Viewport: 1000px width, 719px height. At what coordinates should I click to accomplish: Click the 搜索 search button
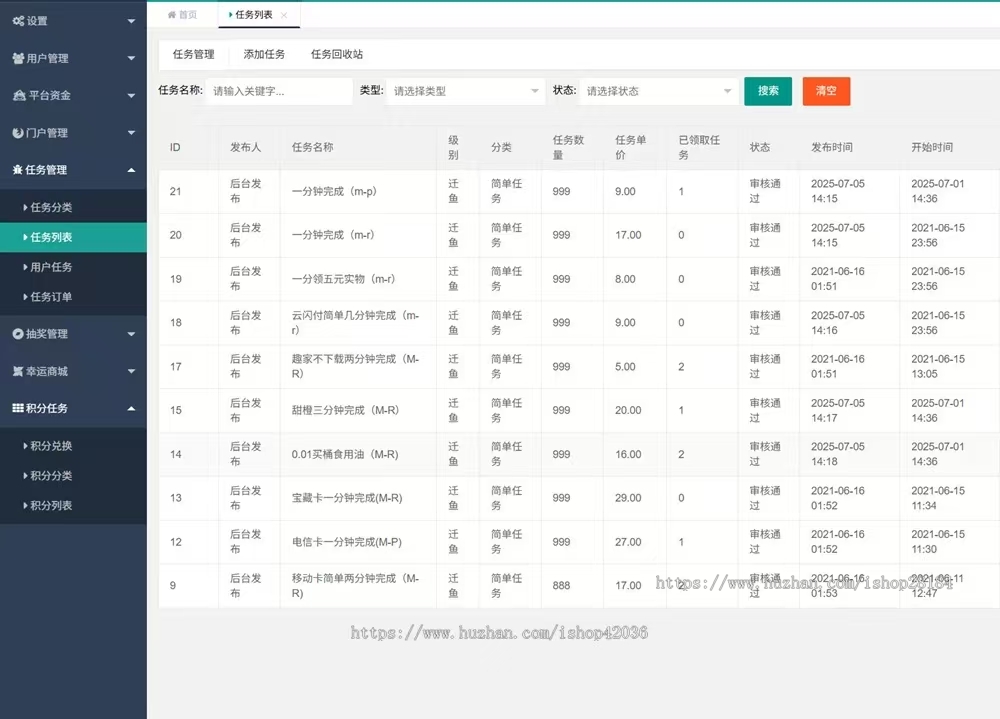pos(767,90)
